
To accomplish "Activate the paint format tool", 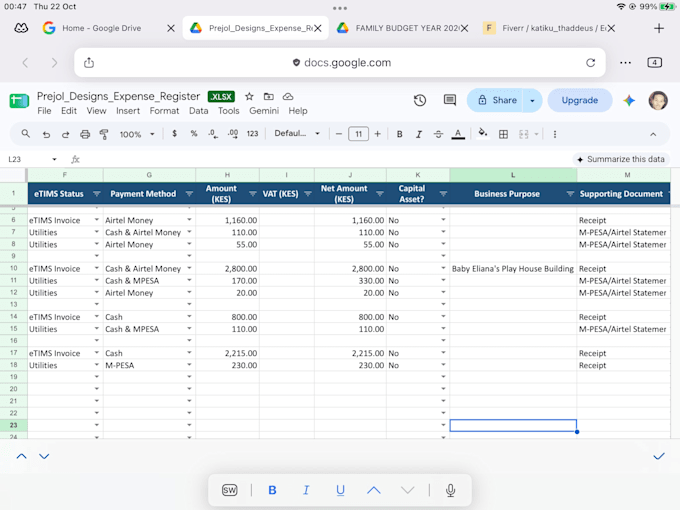I will click(104, 134).
